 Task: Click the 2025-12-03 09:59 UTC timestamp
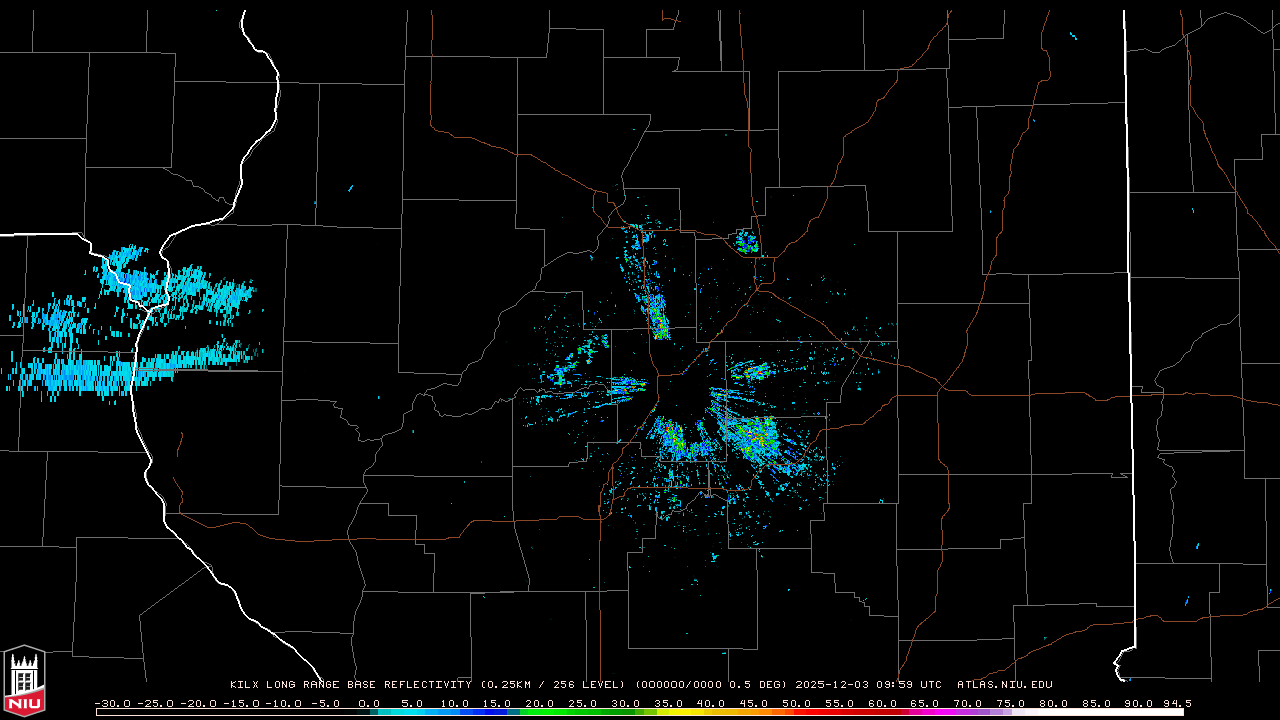point(868,685)
